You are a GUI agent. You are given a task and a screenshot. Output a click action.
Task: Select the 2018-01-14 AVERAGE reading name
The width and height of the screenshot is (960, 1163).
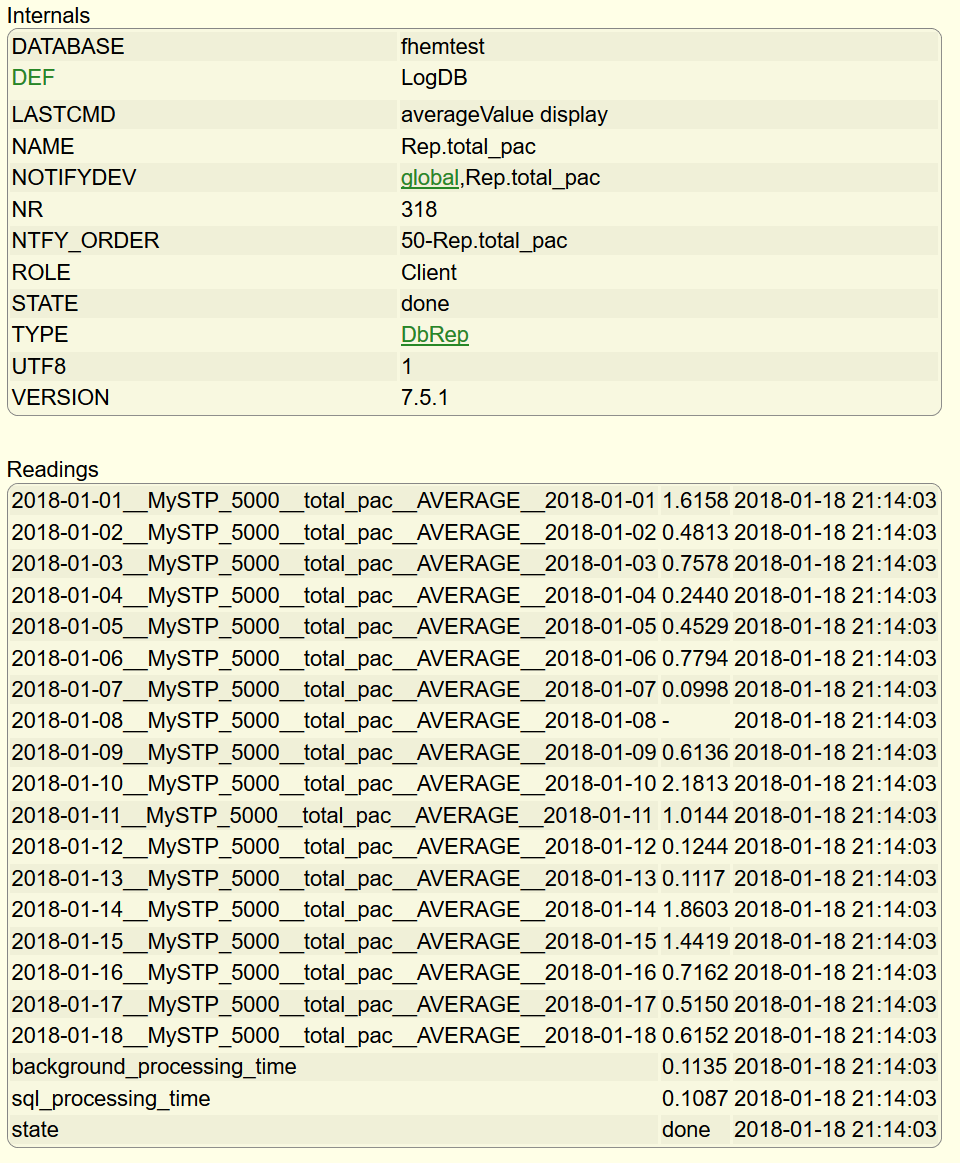[x=333, y=910]
